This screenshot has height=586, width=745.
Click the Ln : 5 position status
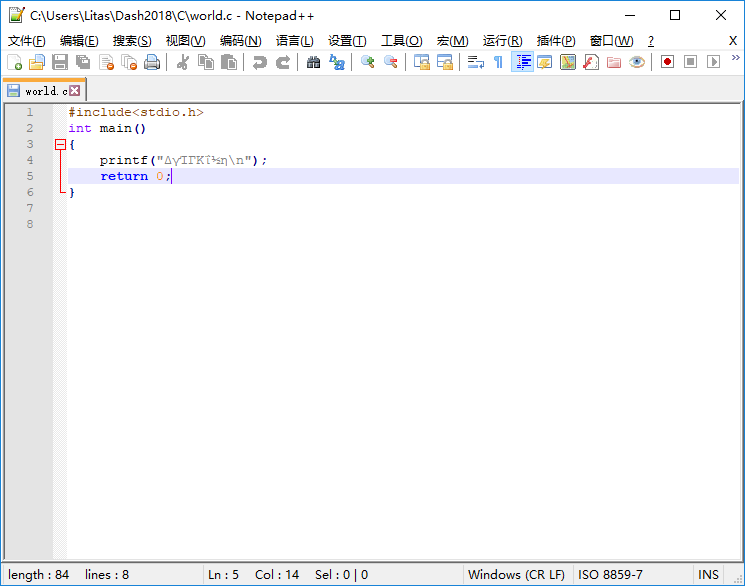(x=223, y=575)
